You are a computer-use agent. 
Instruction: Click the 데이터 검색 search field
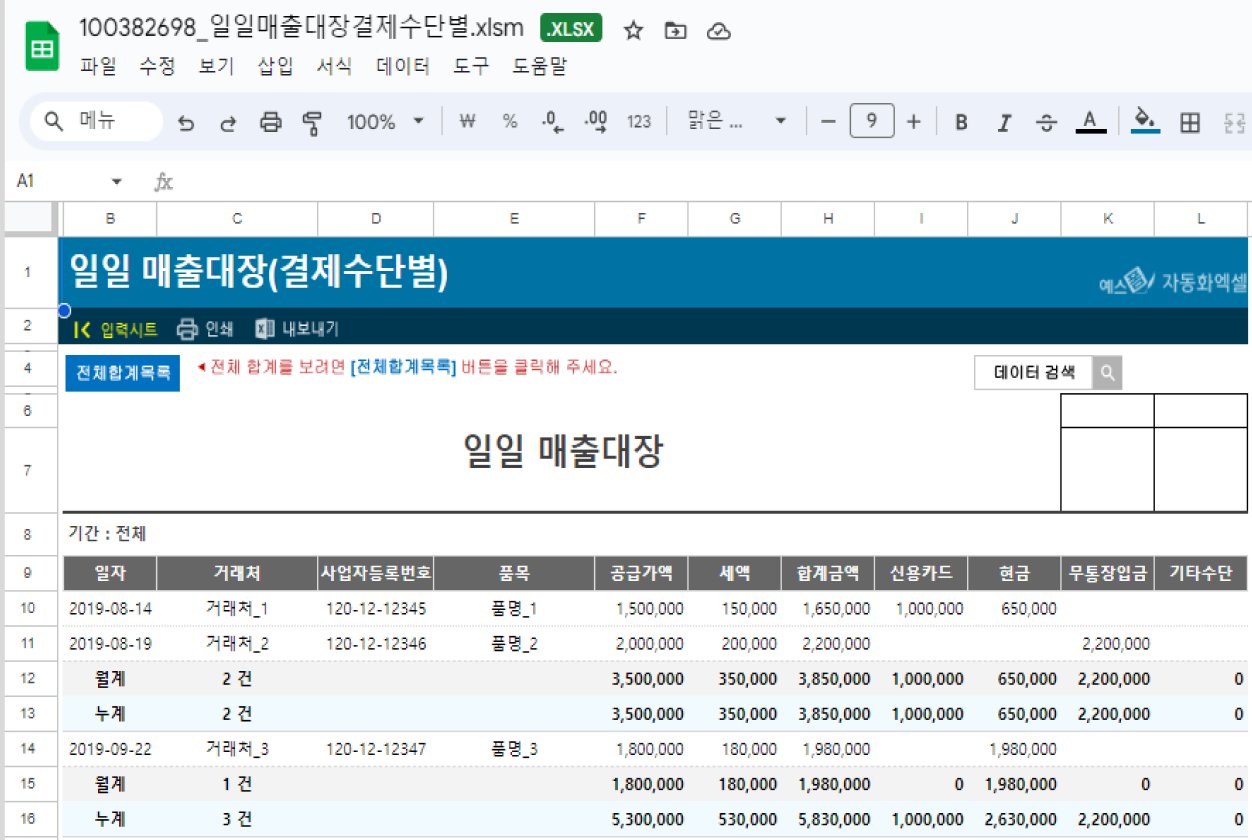1033,372
